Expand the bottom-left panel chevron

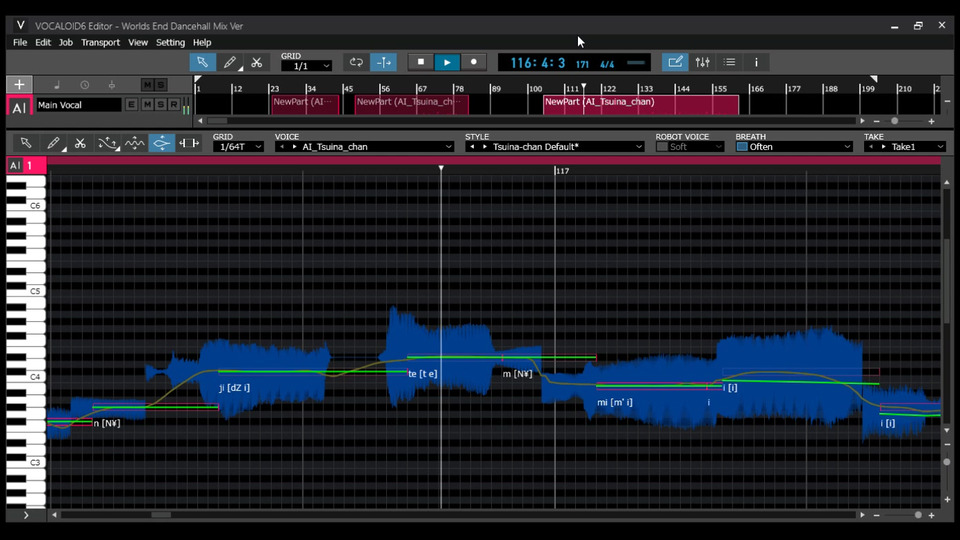26,515
